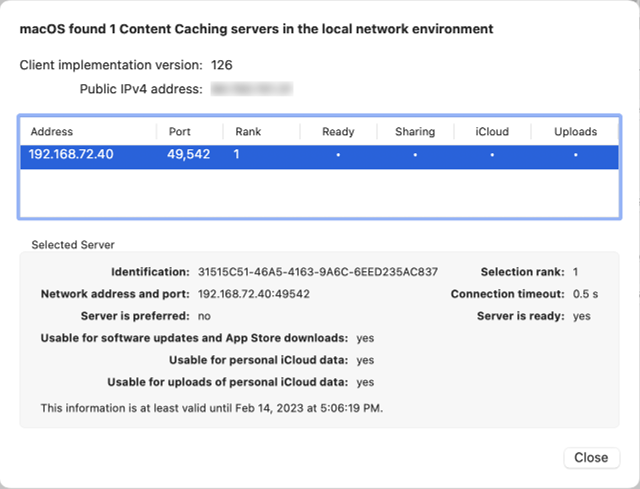Click the port value 49,542 cell
Viewport: 640px width, 489px height.
tap(189, 154)
